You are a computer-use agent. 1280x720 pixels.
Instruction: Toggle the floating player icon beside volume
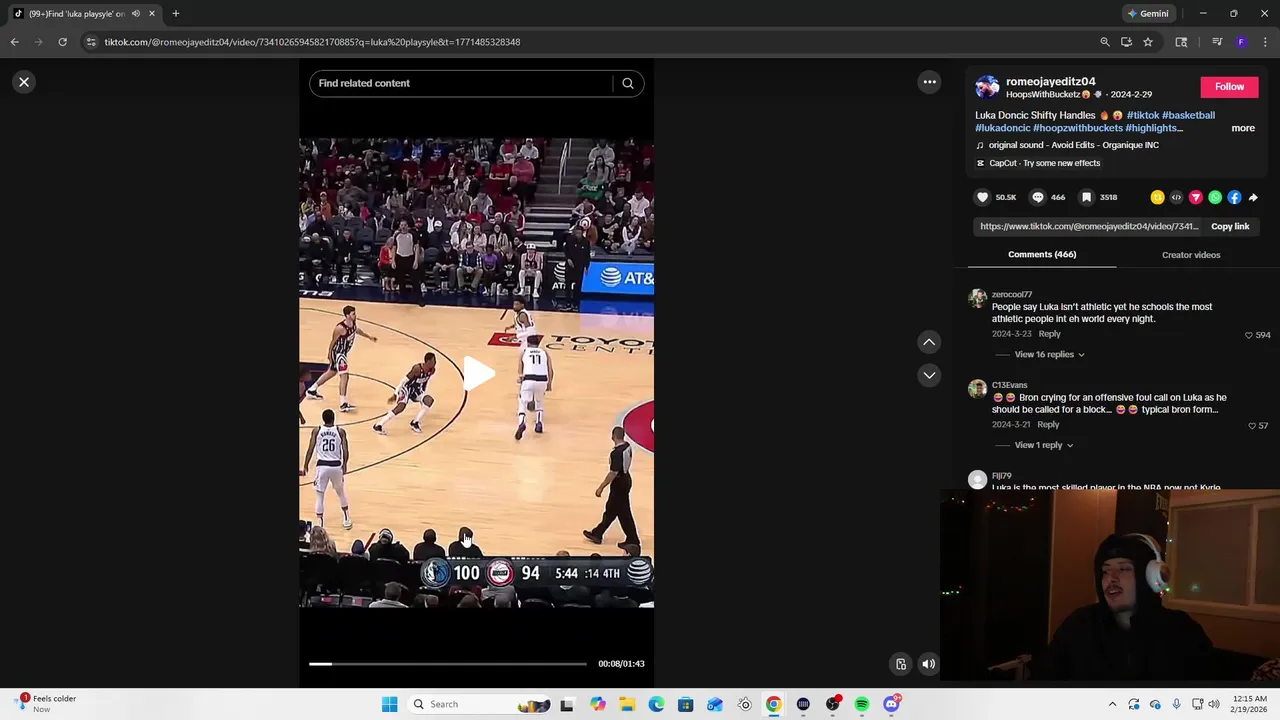point(901,664)
